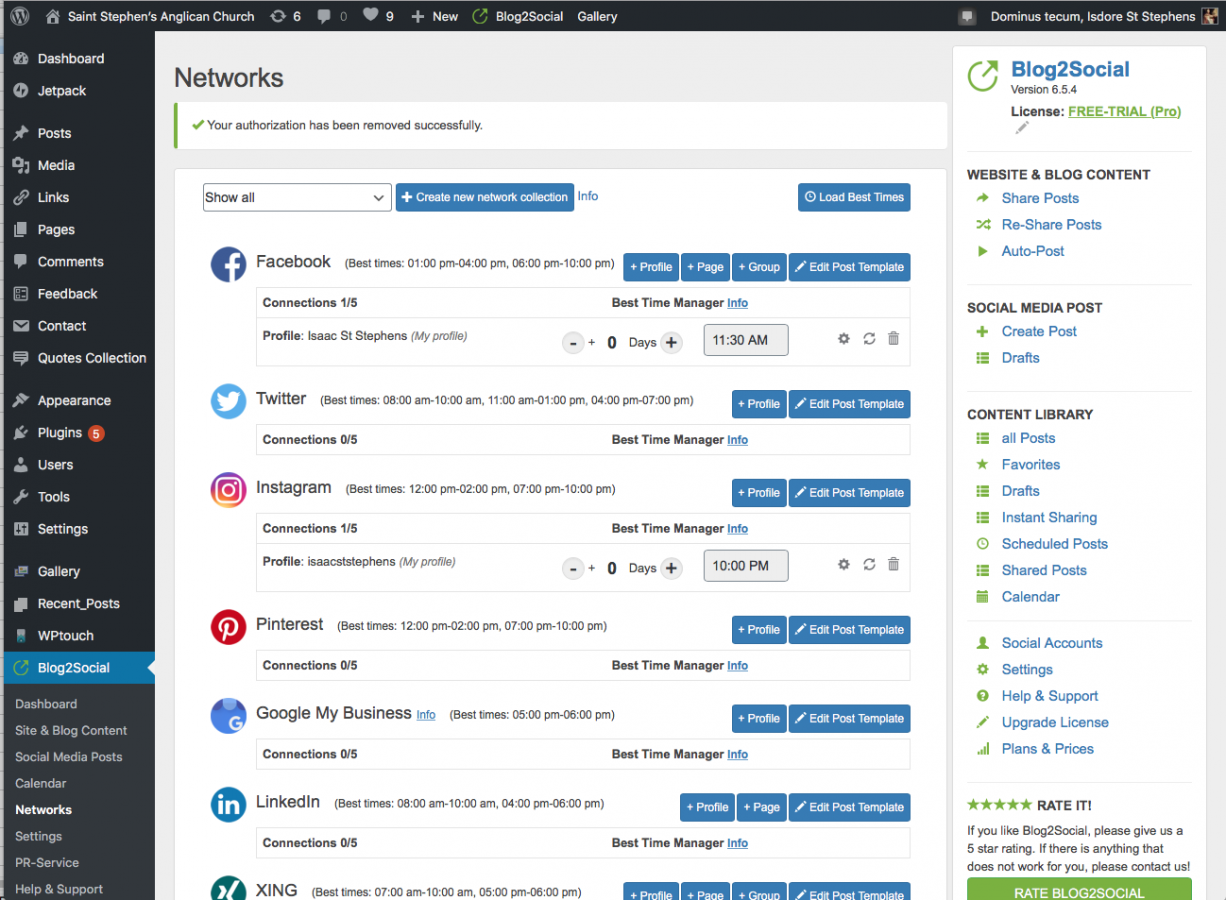The width and height of the screenshot is (1226, 900).
Task: Open the Instagram network logo
Action: [x=228, y=490]
